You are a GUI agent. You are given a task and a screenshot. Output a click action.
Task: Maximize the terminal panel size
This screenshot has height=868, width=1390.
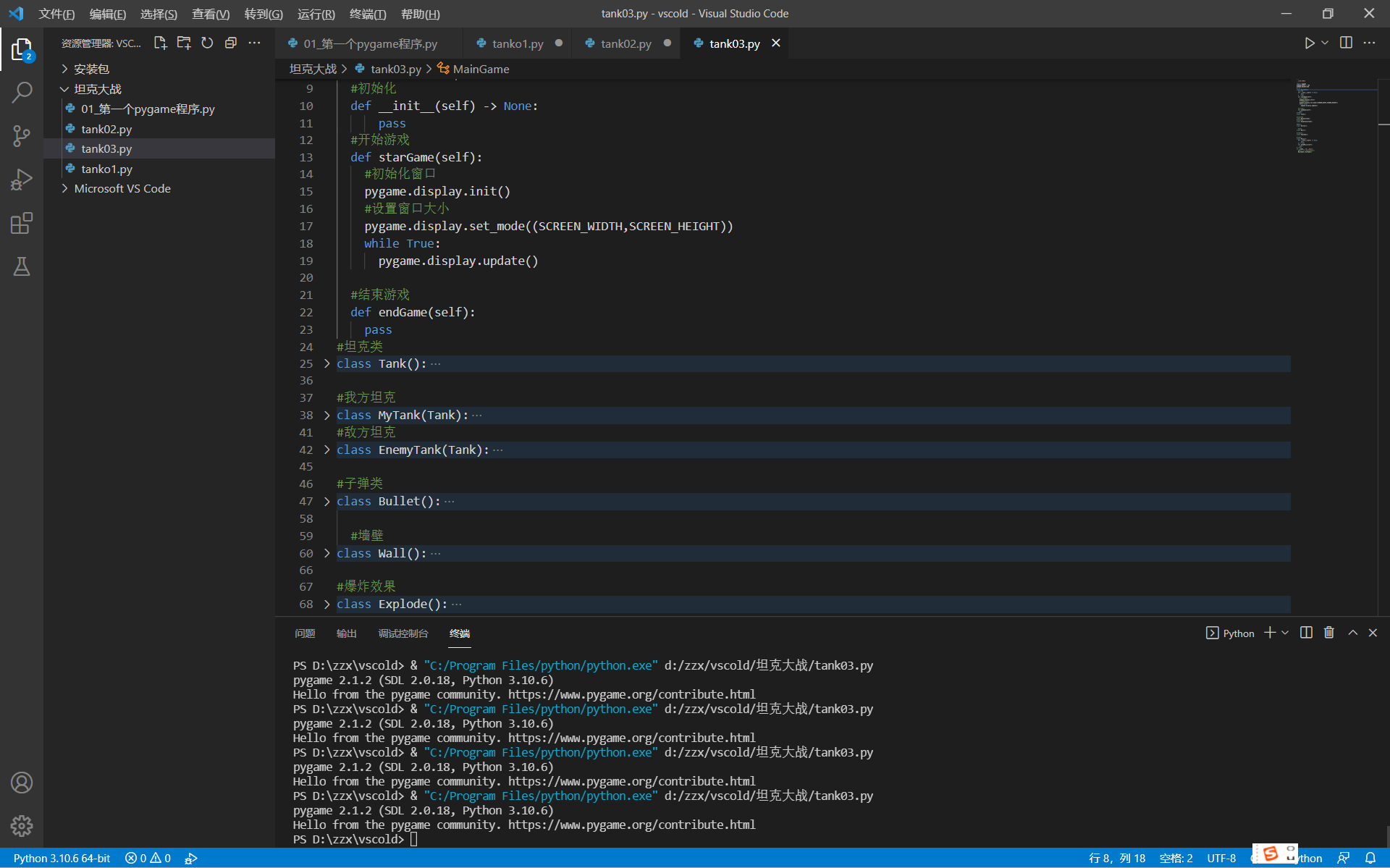point(1352,633)
